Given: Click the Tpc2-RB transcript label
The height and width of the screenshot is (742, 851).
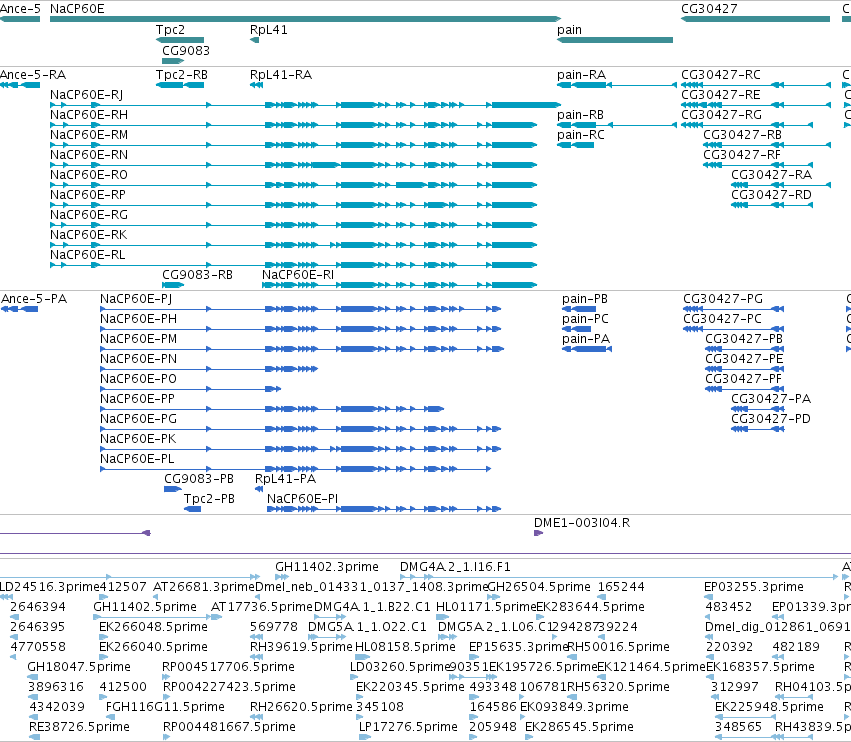Looking at the screenshot, I should (182, 75).
